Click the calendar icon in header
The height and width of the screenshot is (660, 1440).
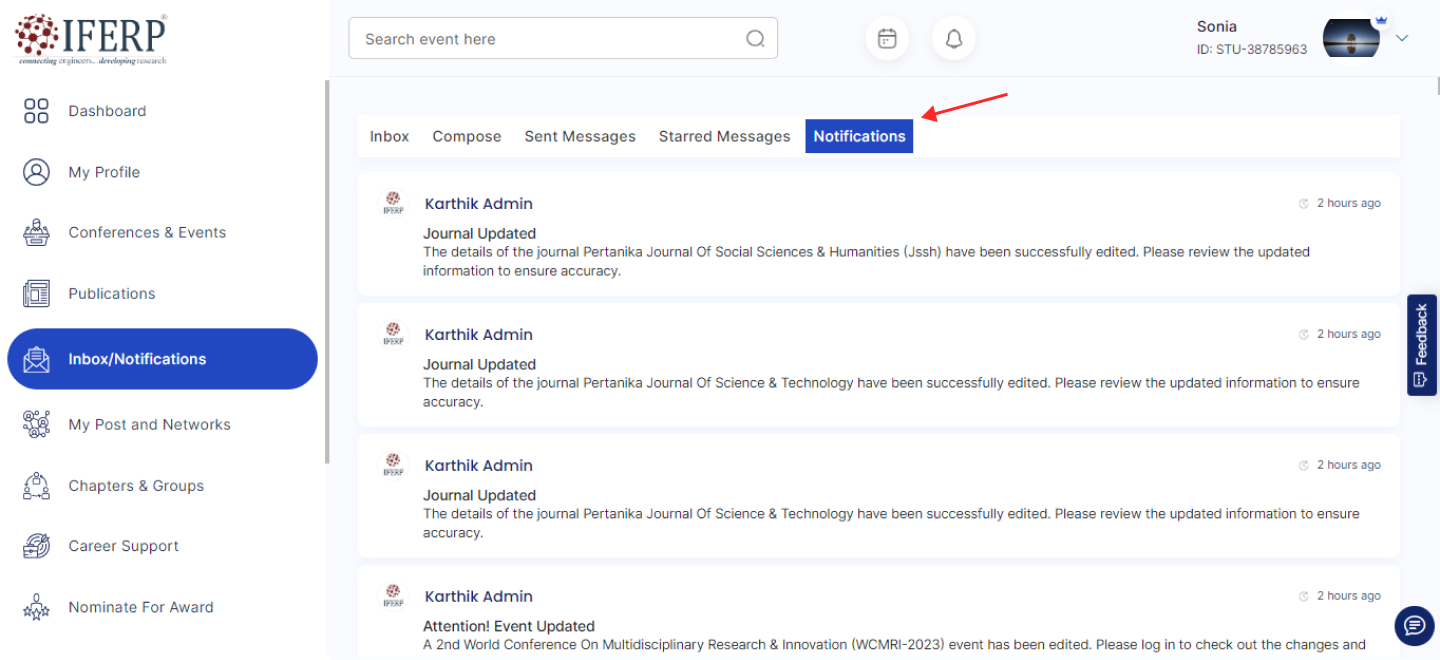coord(887,39)
